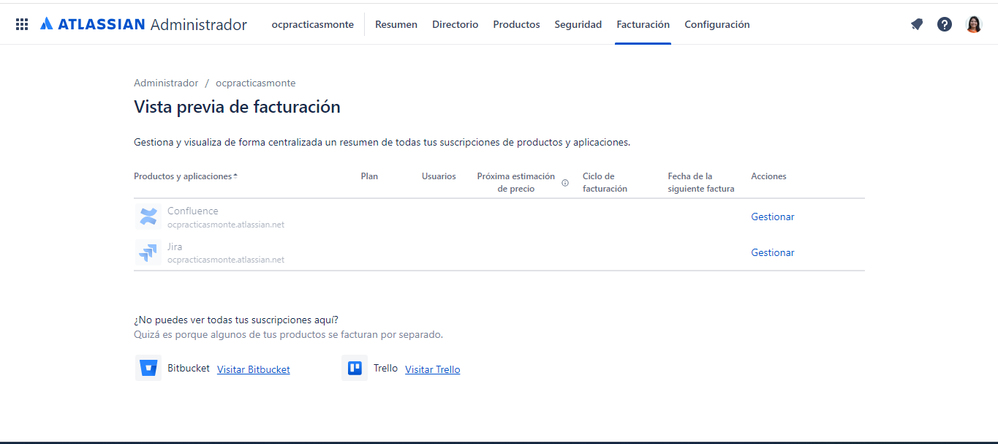998x444 pixels.
Task: Click the Ciclo de facturación header
Action: point(605,183)
